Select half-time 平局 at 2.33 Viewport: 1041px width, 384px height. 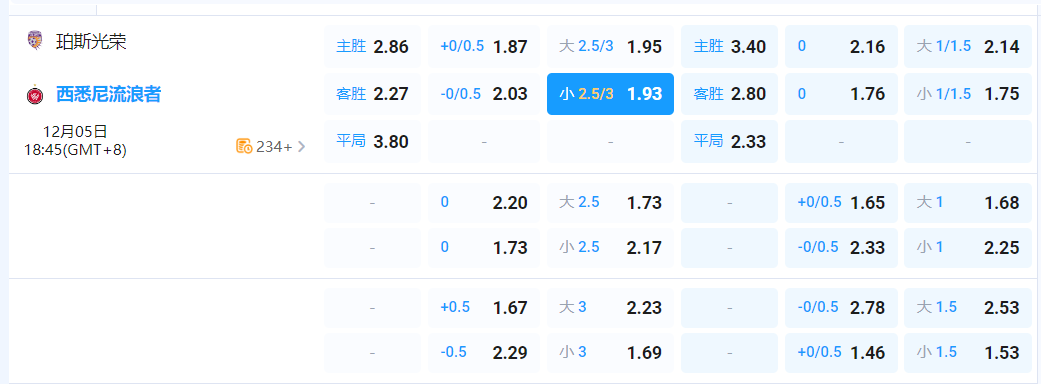[730, 142]
